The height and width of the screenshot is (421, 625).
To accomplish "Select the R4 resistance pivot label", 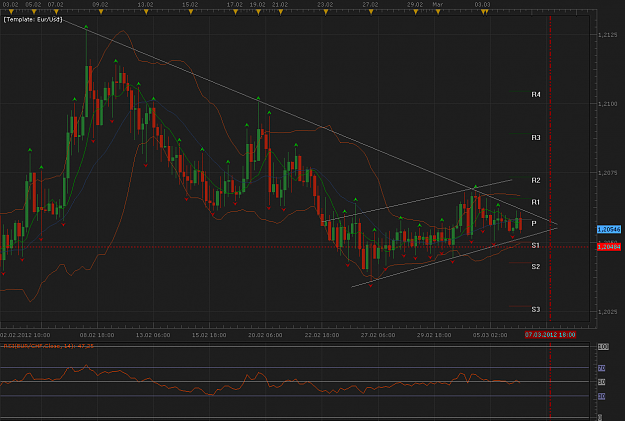I will (536, 94).
